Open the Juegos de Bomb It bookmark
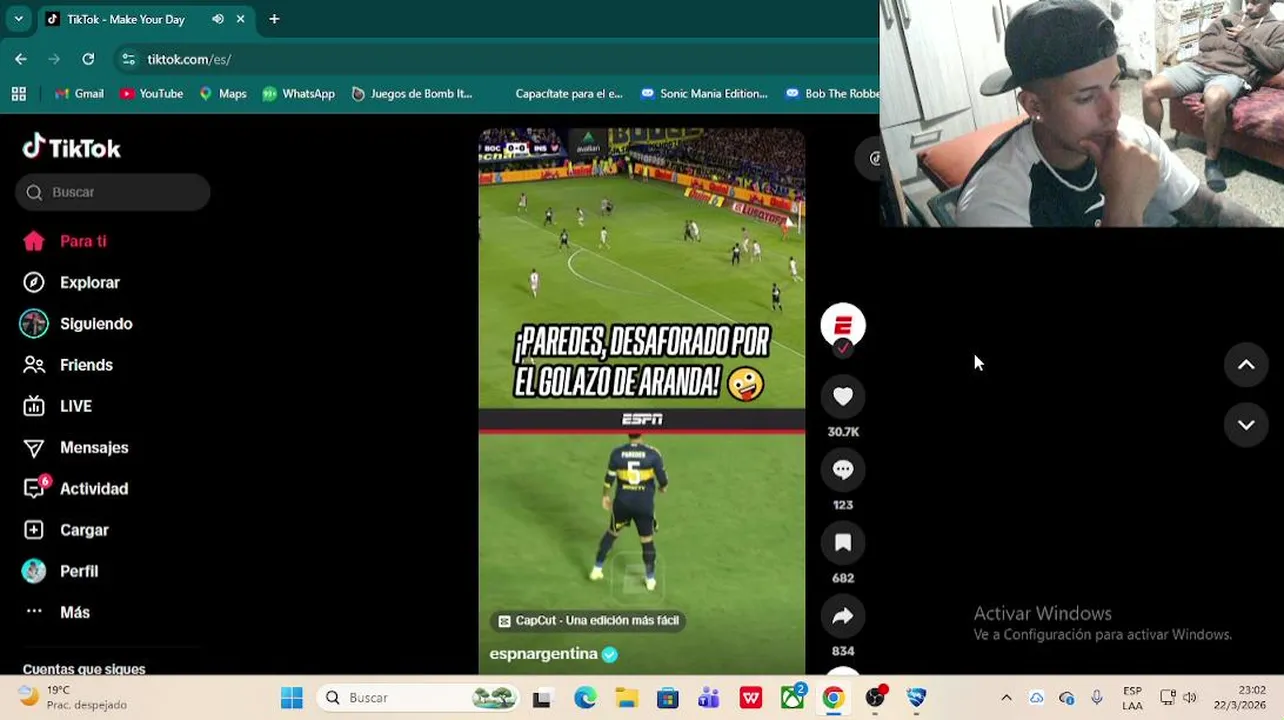This screenshot has height=720, width=1284. point(411,93)
